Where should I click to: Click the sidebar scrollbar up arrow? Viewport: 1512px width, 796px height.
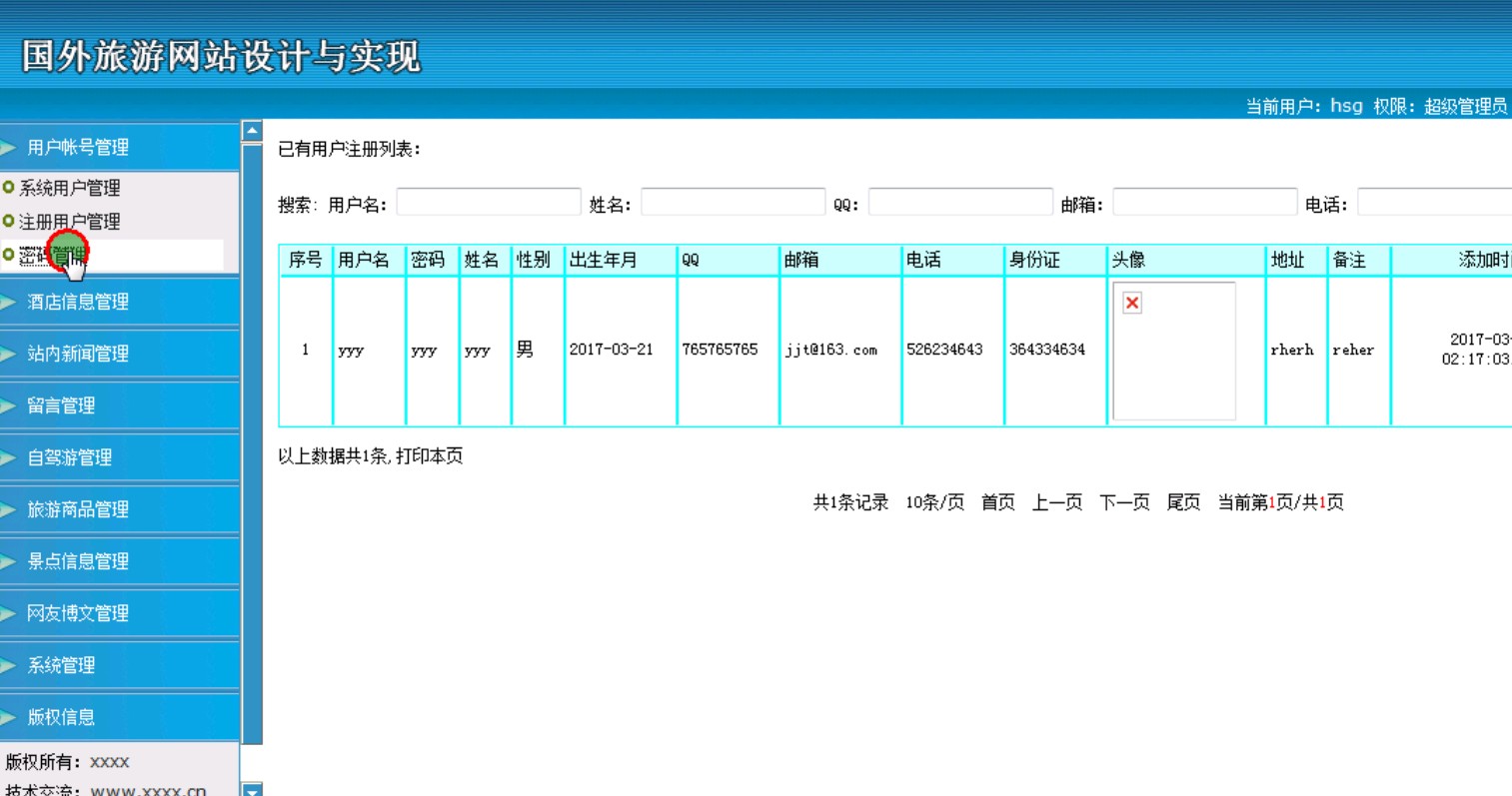click(252, 130)
